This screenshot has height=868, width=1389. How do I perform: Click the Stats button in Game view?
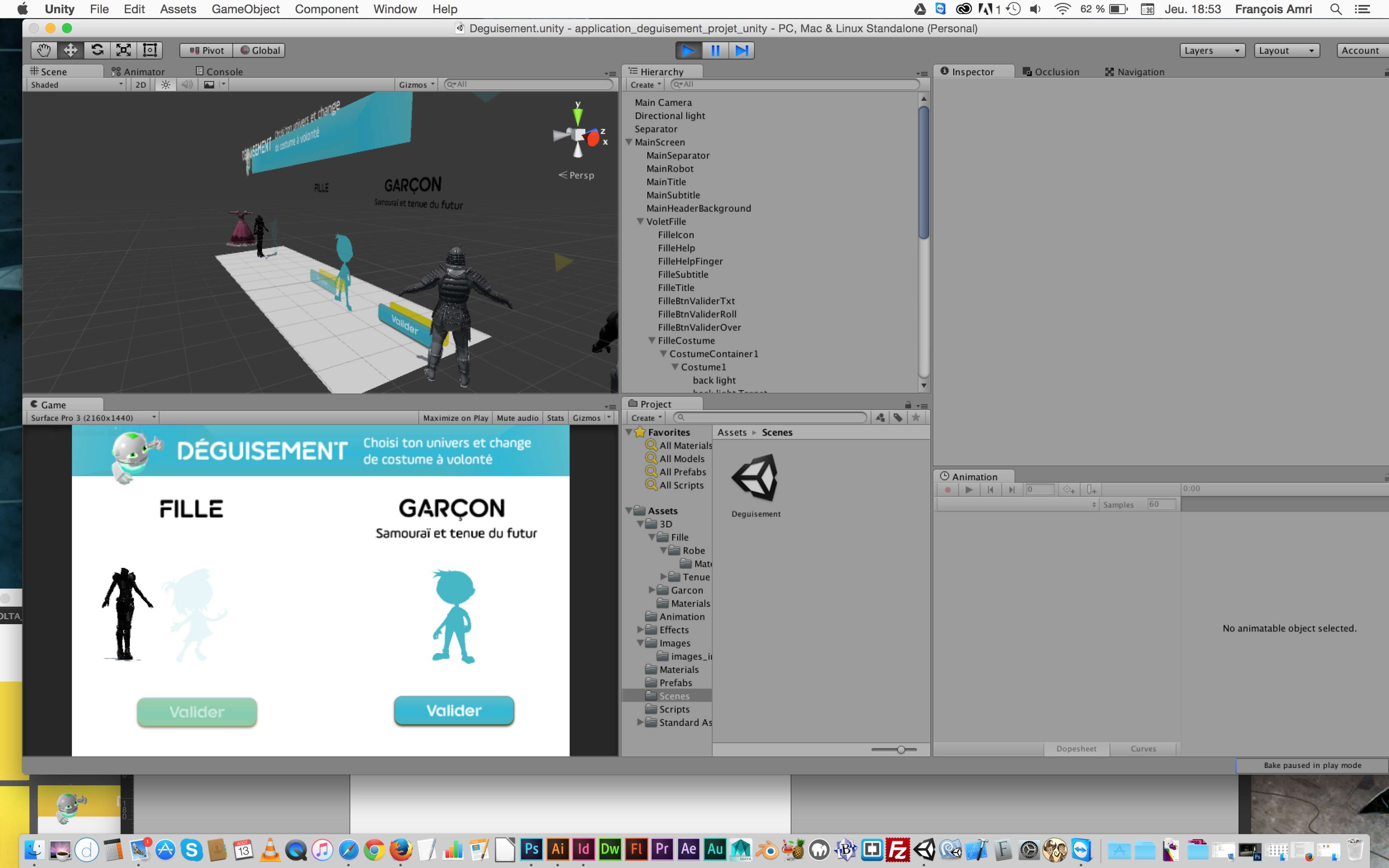[x=555, y=418]
